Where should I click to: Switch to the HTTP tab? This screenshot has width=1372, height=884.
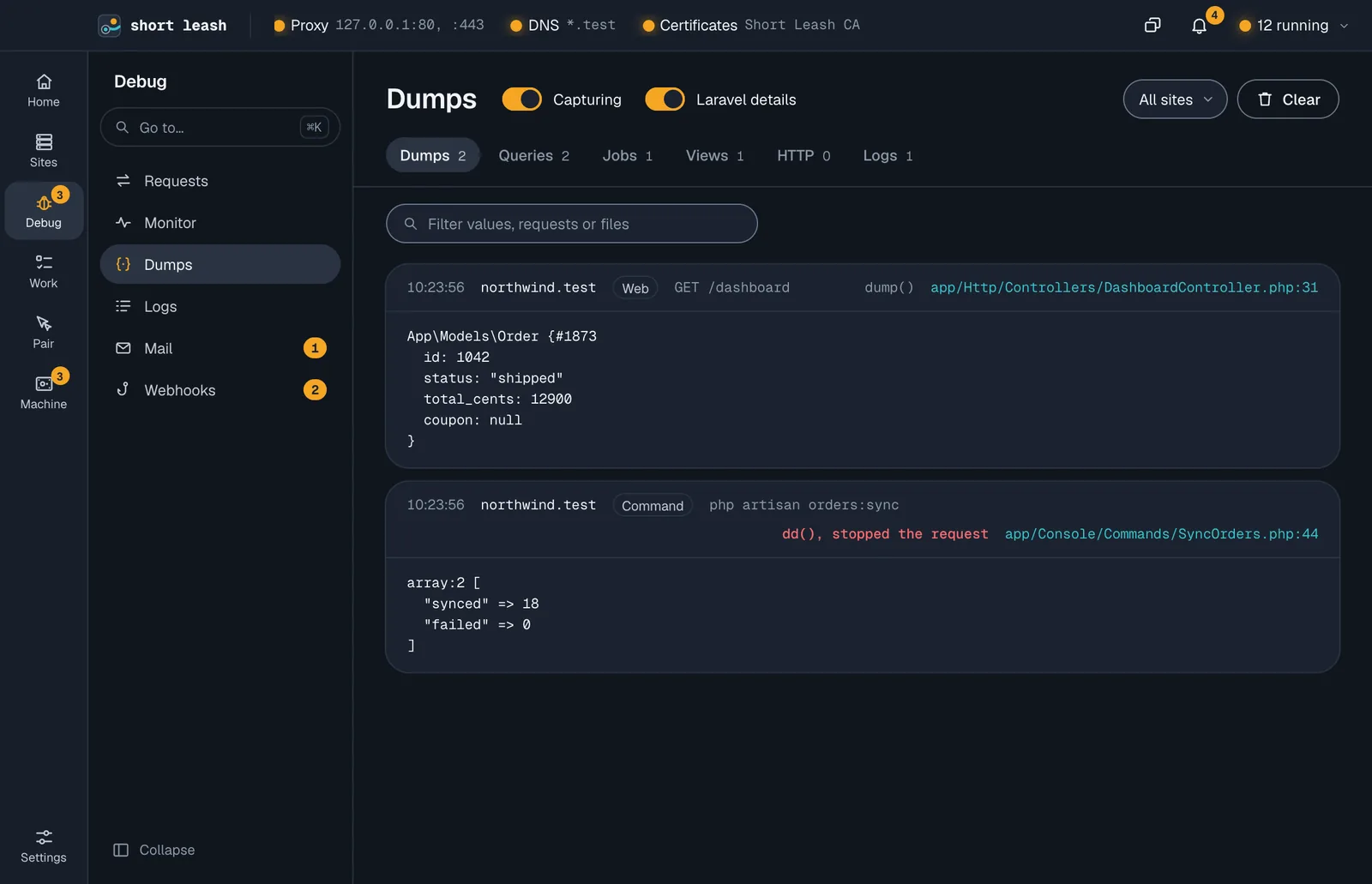(803, 155)
